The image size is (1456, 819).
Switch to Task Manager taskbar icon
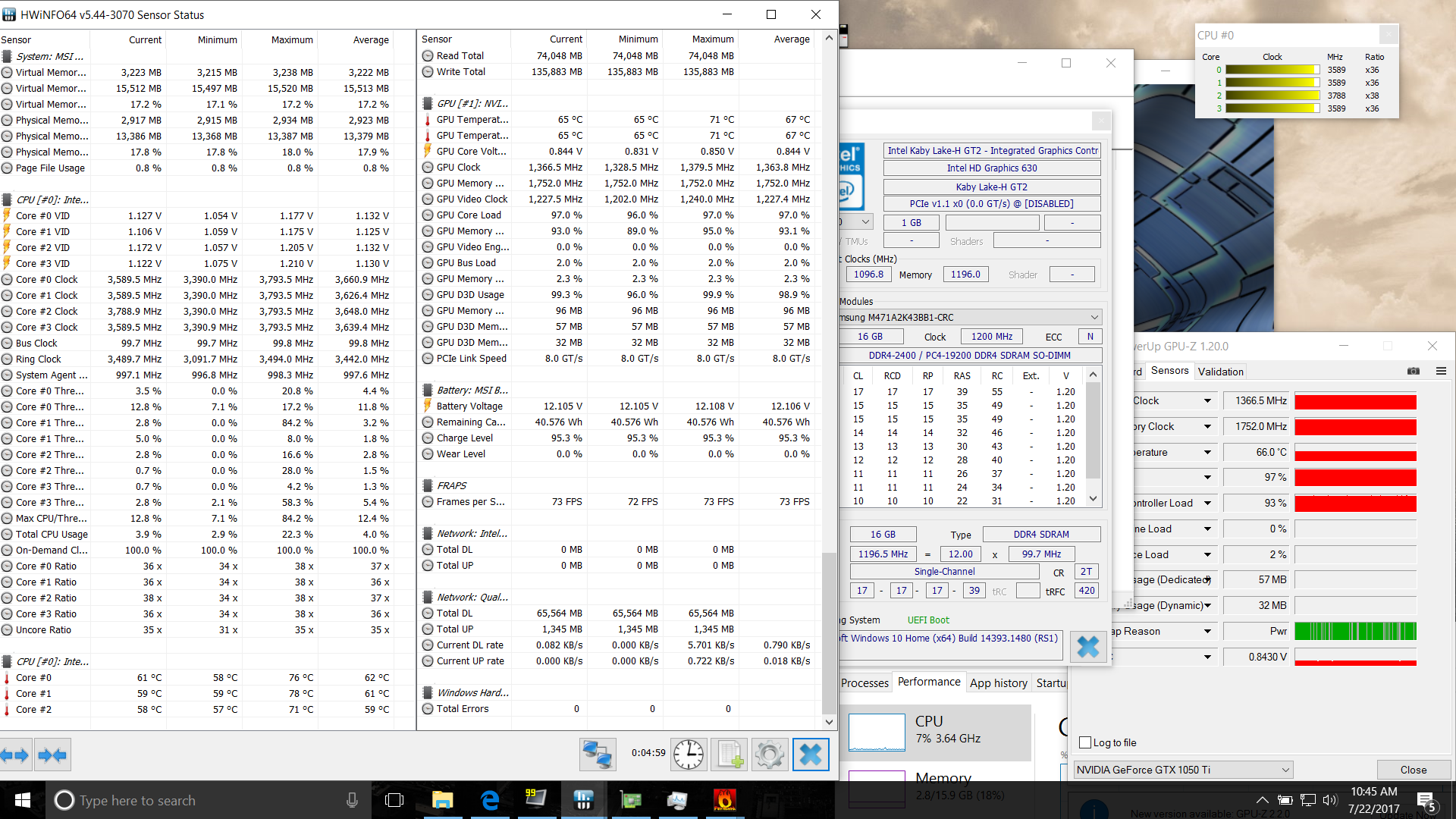click(x=677, y=800)
